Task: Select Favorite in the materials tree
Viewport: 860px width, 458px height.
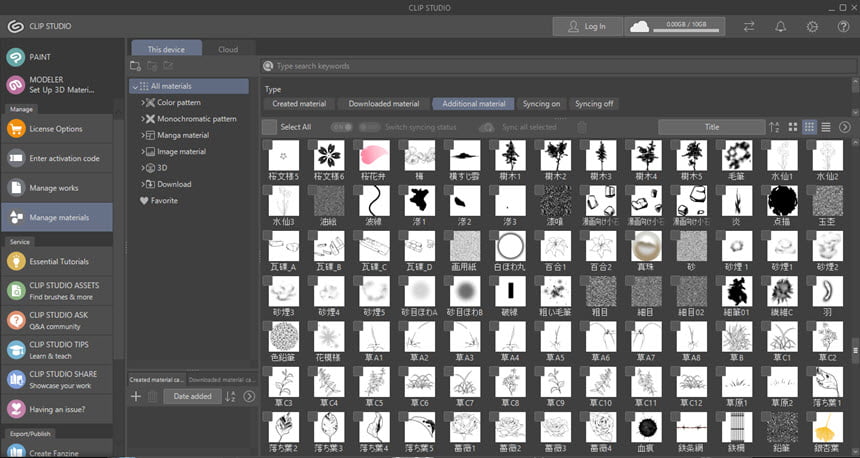Action: (x=159, y=201)
